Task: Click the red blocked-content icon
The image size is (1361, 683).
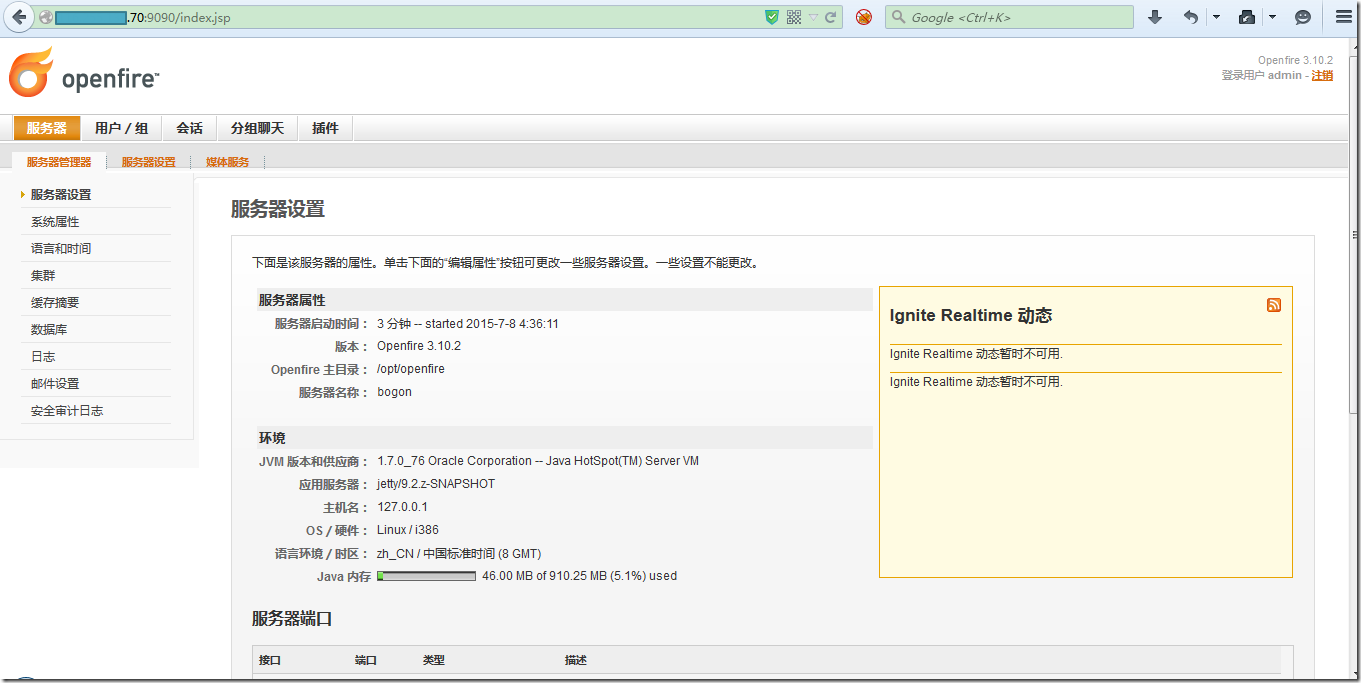Action: click(864, 17)
